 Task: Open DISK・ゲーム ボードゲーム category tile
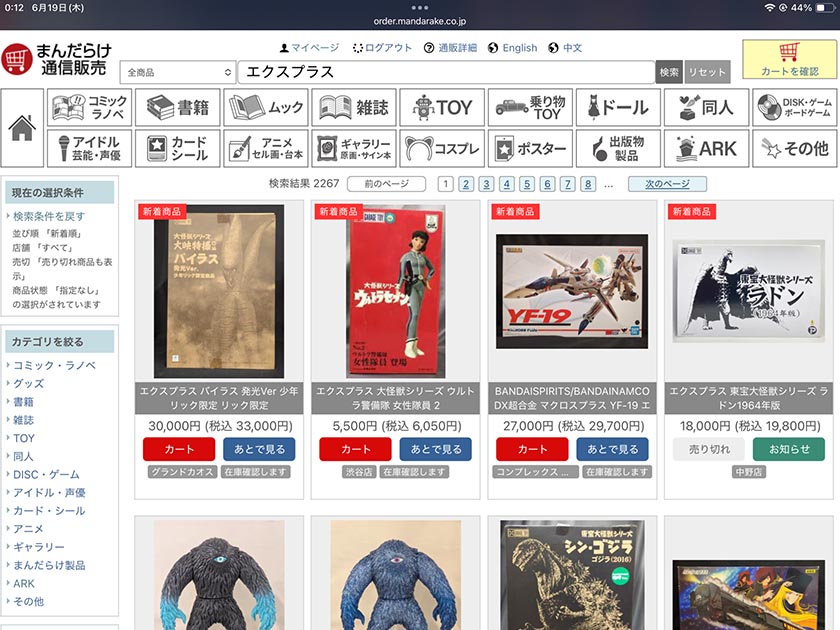coord(794,108)
